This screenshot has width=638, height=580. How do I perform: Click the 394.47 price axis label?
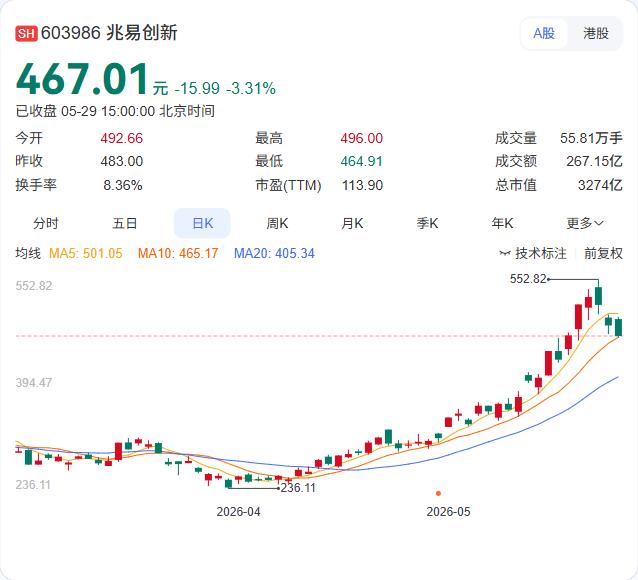[34, 383]
